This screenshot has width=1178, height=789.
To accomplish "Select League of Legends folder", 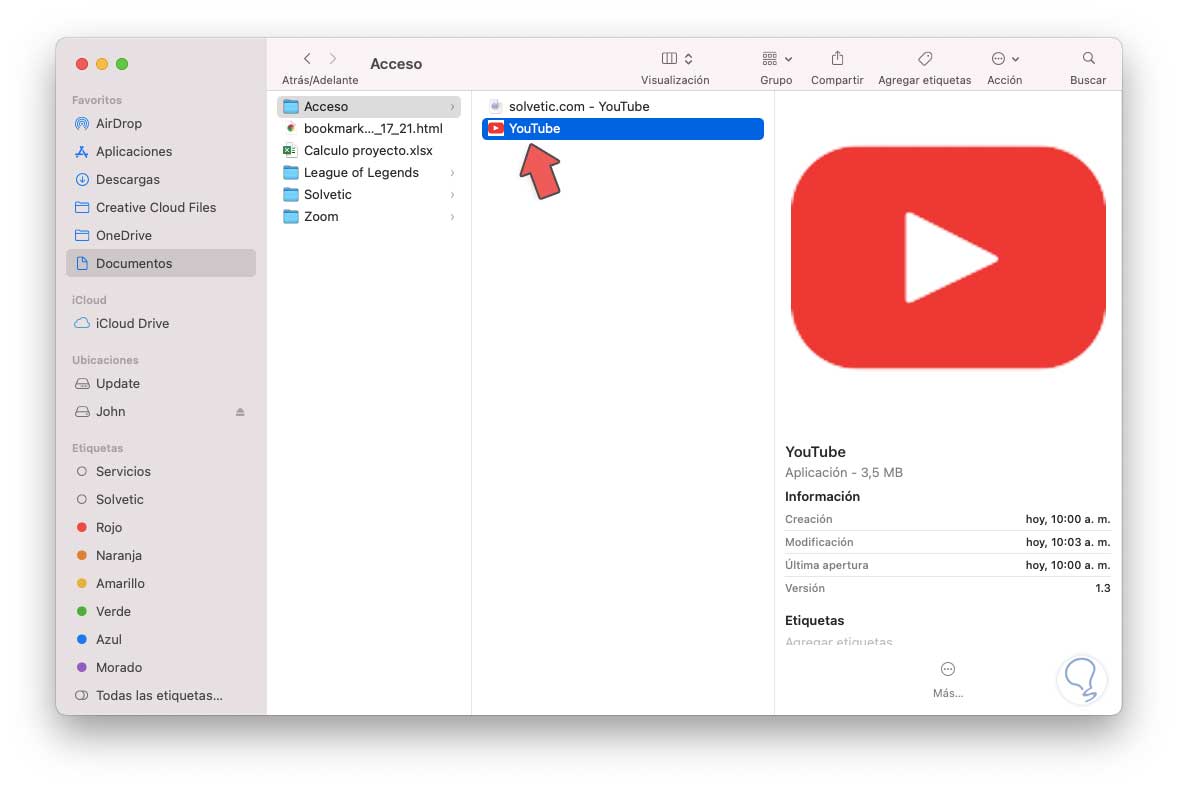I will coord(369,172).
